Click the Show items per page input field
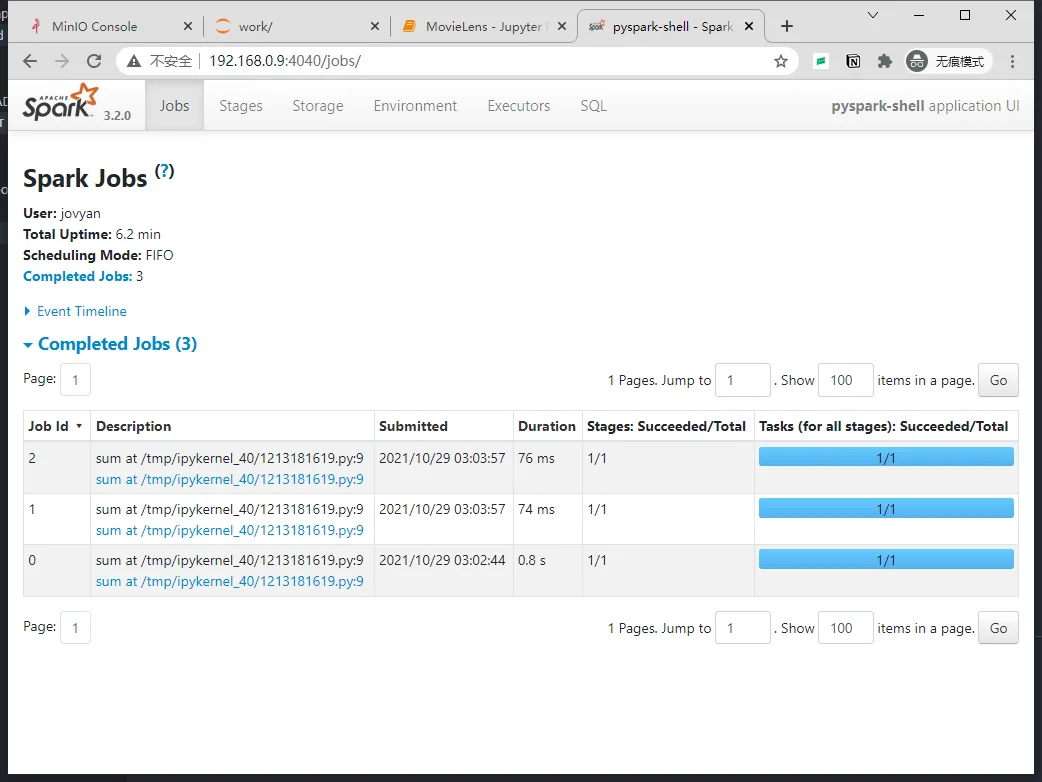 tap(845, 380)
